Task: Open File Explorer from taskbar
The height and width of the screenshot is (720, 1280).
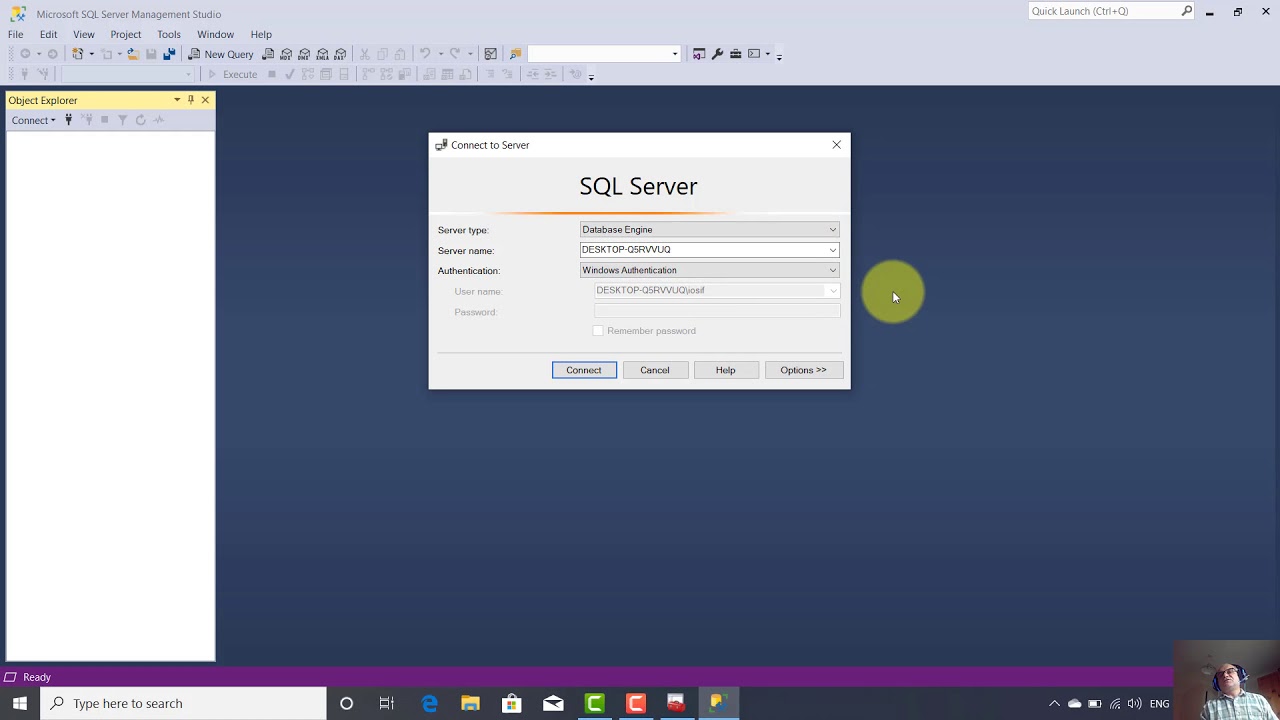Action: pos(470,703)
